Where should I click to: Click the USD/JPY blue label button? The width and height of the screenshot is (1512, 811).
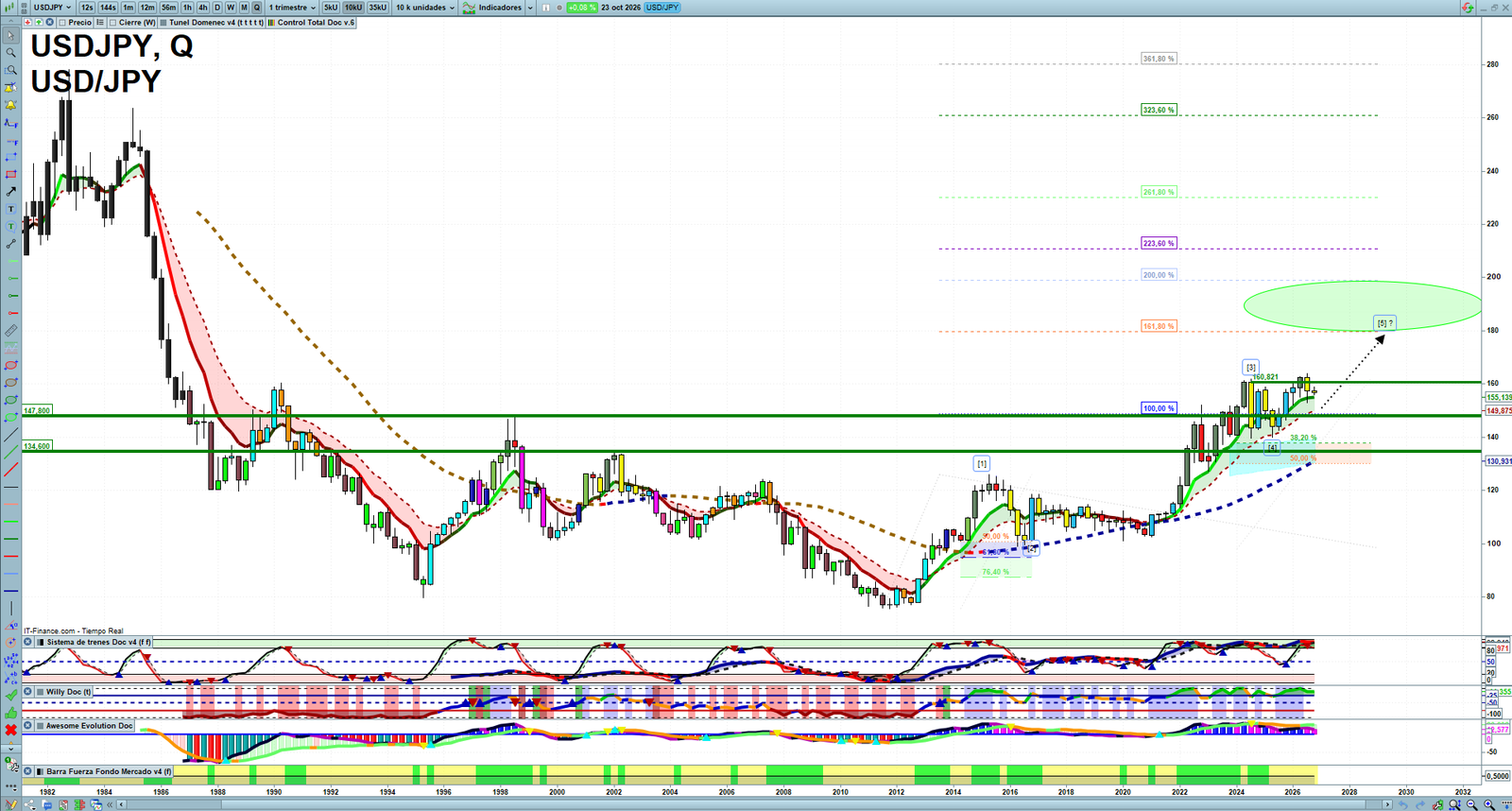coord(662,8)
